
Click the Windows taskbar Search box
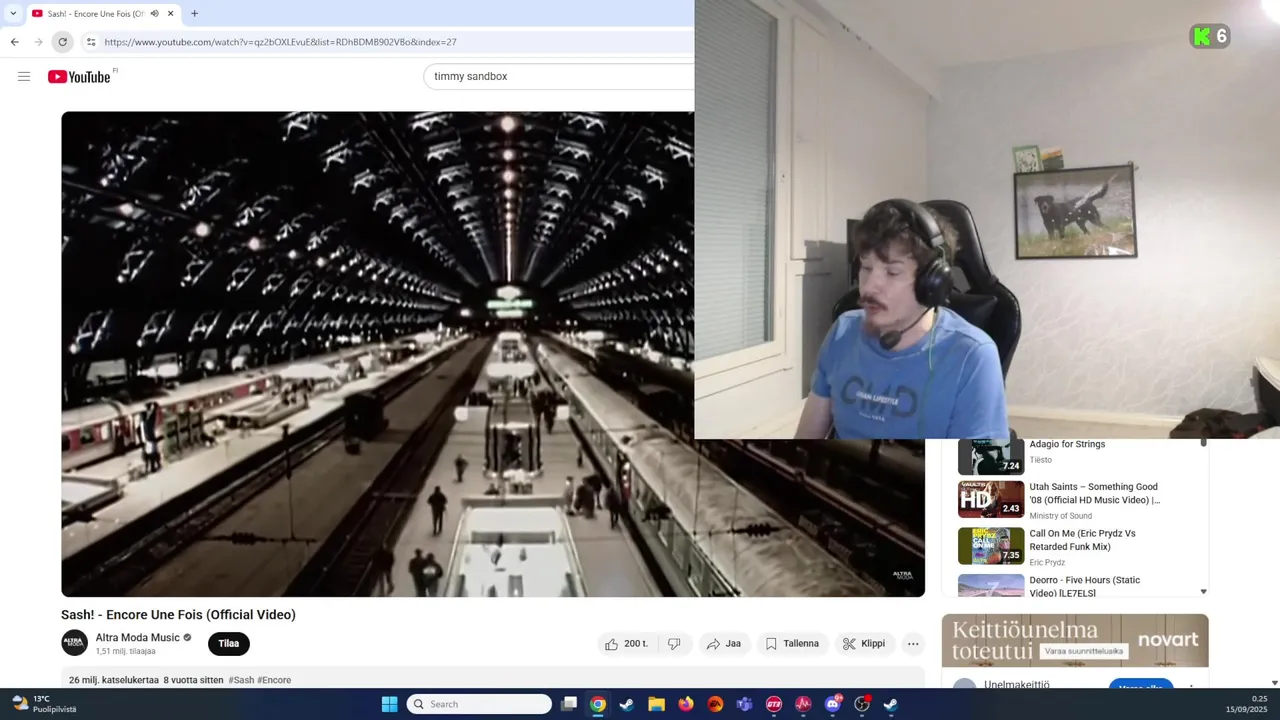pos(479,704)
